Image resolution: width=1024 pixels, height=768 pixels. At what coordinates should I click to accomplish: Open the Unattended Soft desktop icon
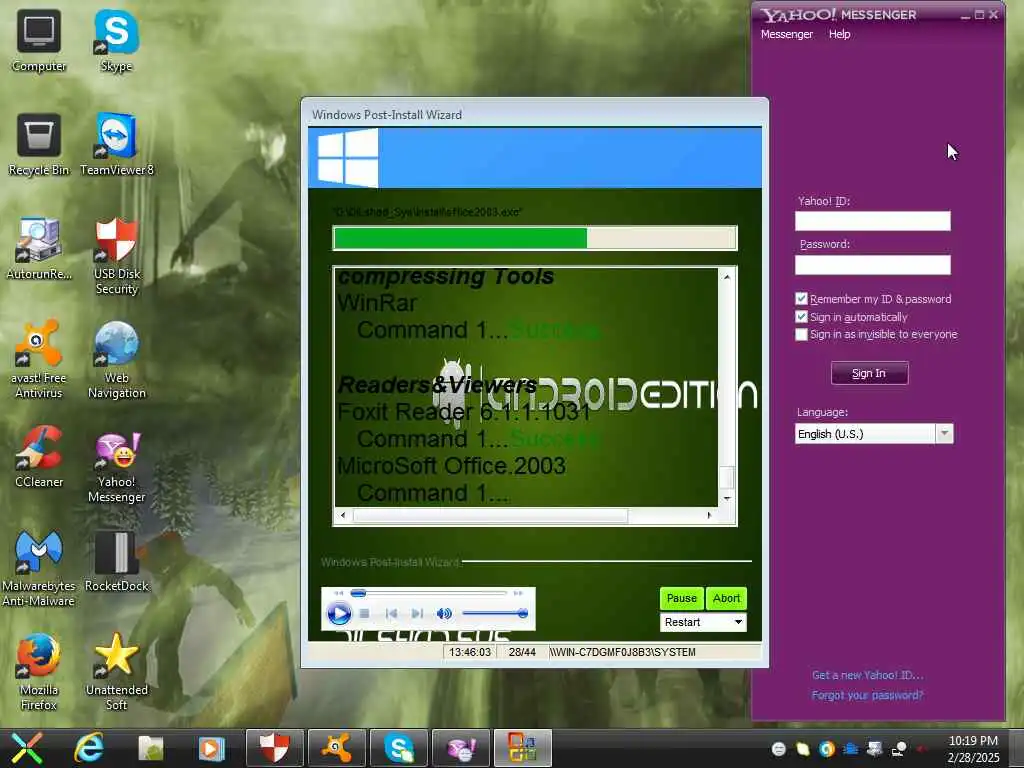pos(116,671)
